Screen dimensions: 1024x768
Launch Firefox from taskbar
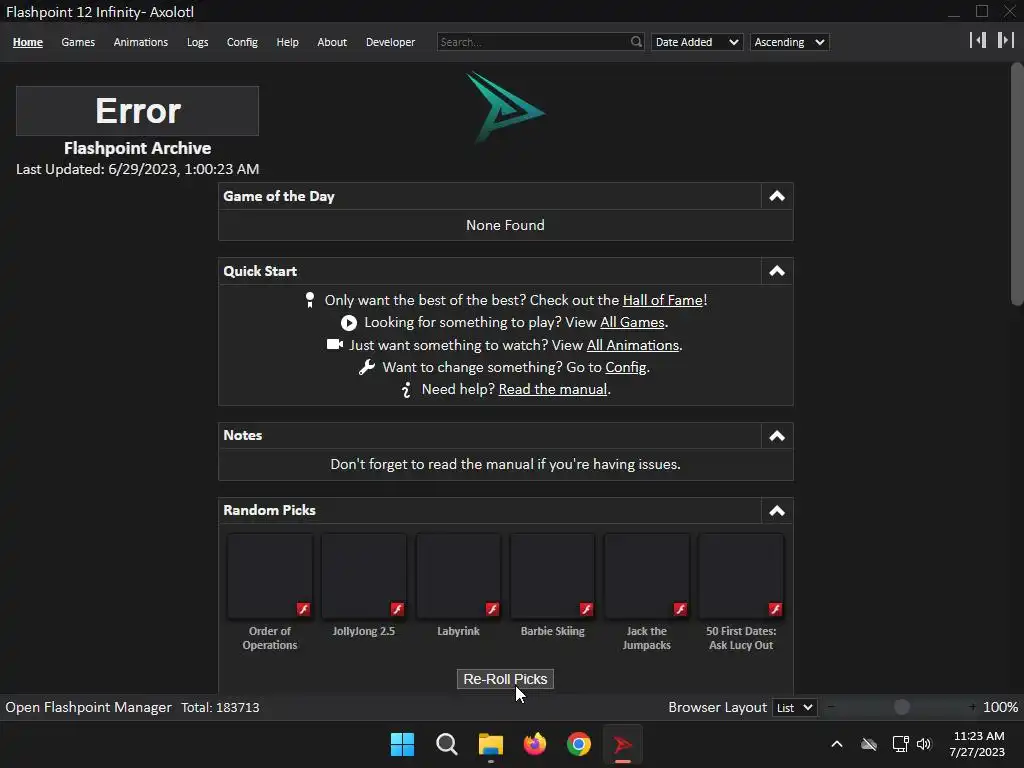pyautogui.click(x=535, y=744)
